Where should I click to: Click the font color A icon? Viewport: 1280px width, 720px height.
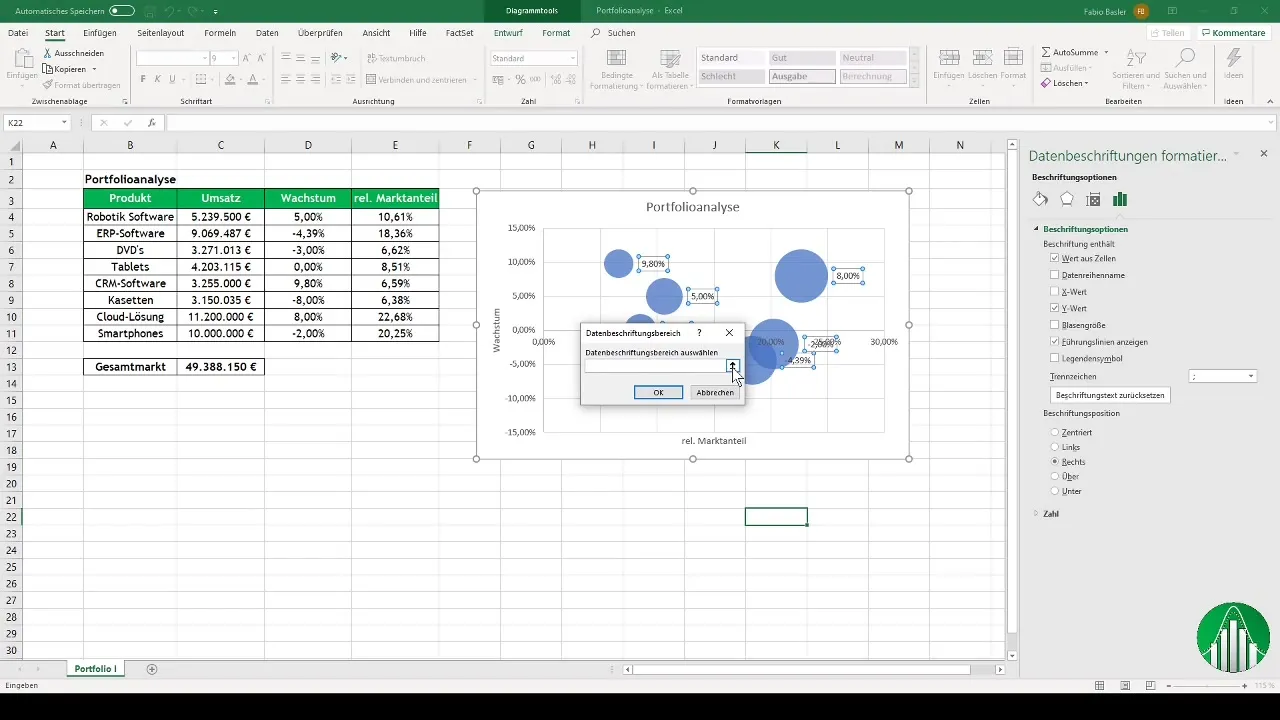[252, 79]
